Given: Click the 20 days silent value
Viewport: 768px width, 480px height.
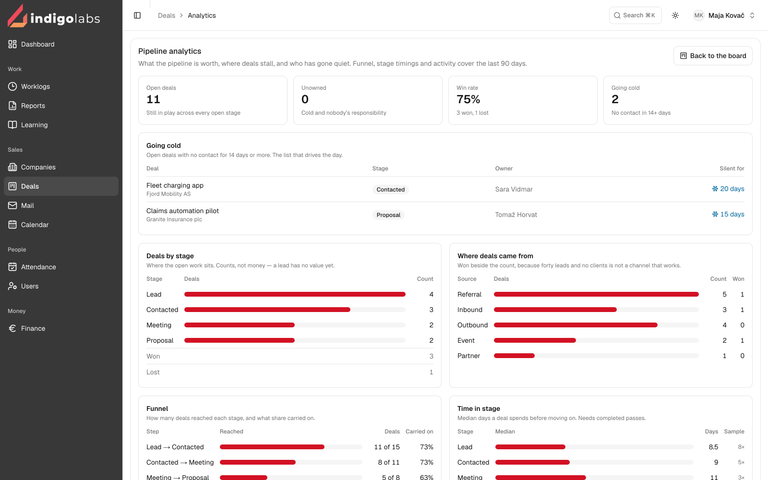Looking at the screenshot, I should click(732, 189).
